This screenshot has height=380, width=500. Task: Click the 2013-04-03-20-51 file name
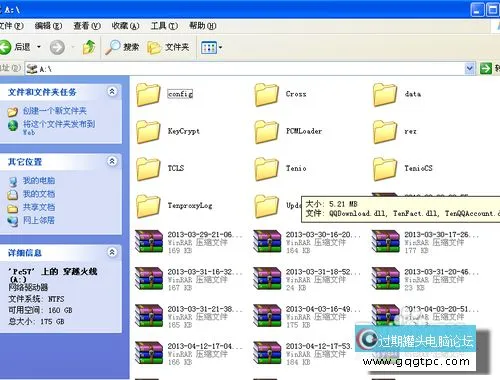[441, 309]
